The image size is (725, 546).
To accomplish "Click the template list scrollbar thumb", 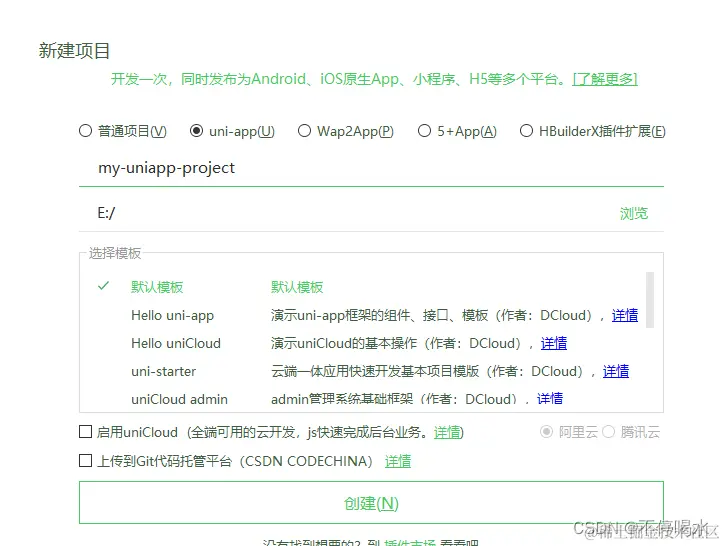I will pos(650,300).
